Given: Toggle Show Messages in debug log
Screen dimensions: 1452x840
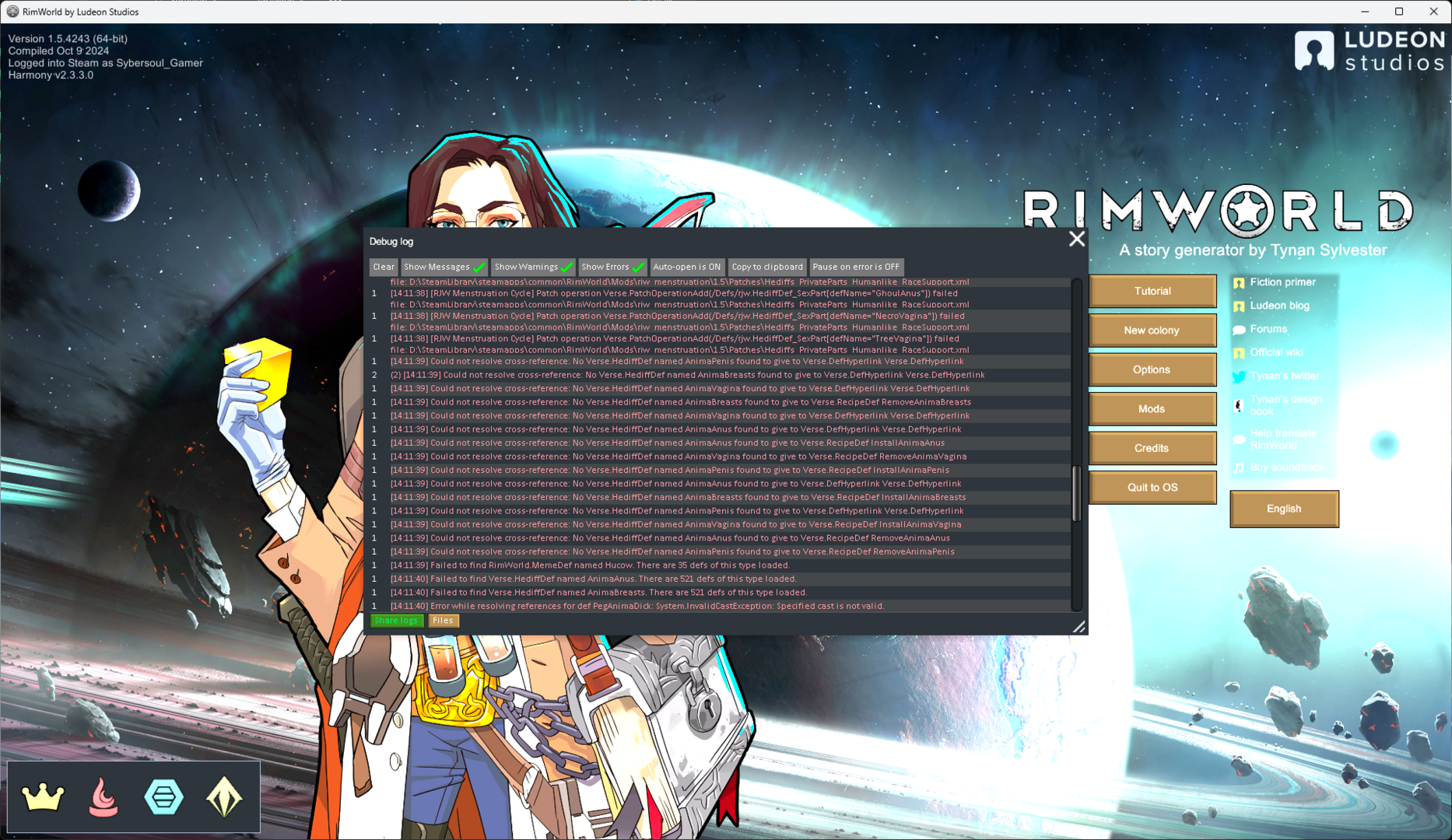Looking at the screenshot, I should coord(444,267).
